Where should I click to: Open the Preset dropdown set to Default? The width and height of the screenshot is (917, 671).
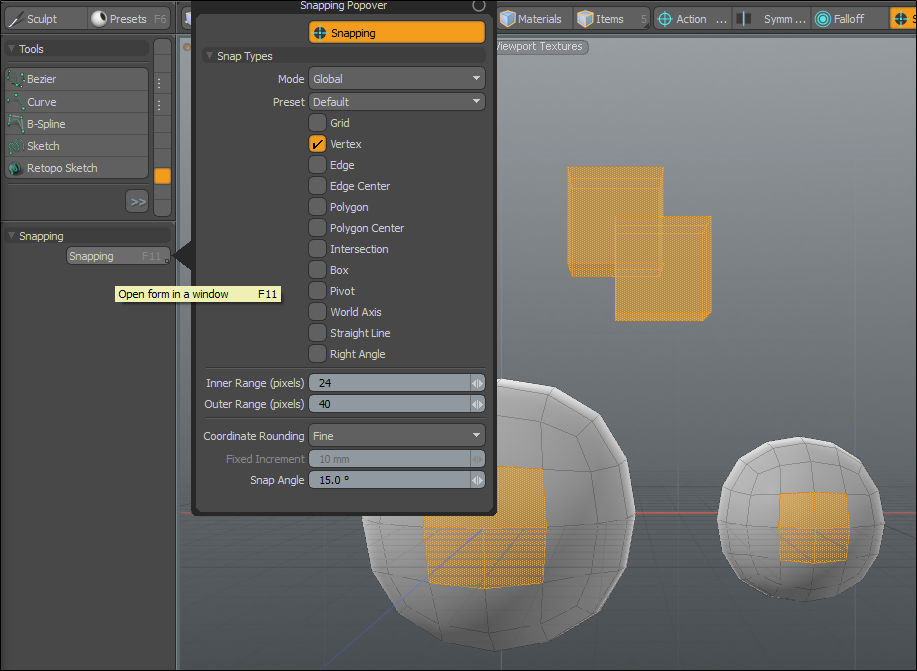pyautogui.click(x=396, y=102)
